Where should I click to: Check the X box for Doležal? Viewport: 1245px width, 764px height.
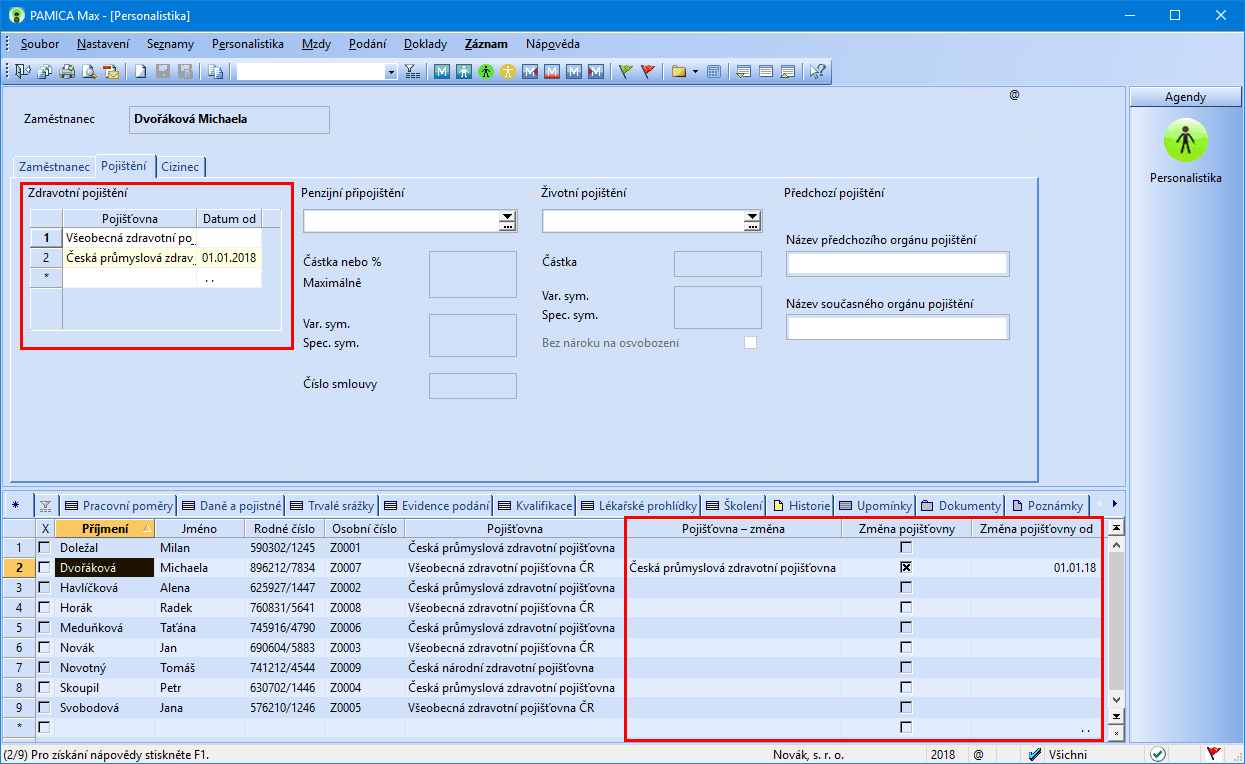pos(44,547)
